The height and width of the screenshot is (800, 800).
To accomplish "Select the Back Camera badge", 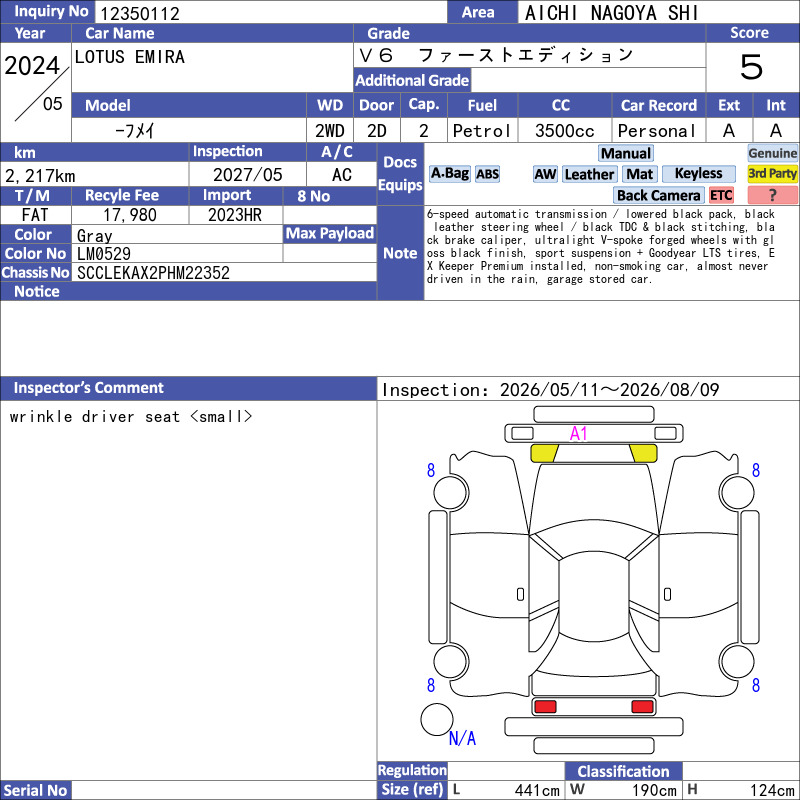I will click(658, 195).
